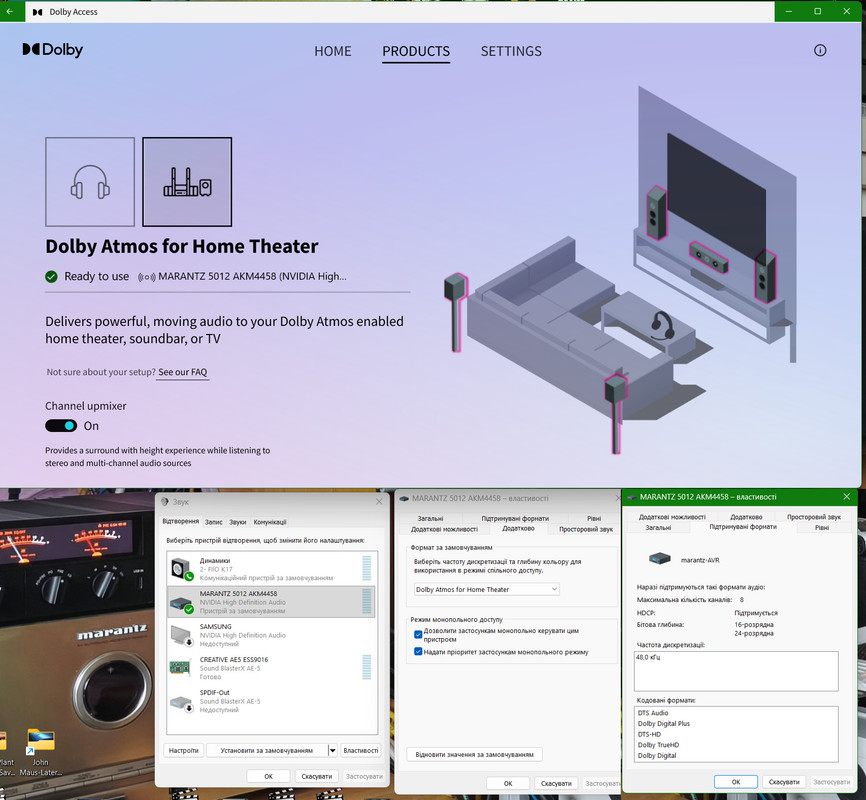Screen dimensions: 866x800
Task: Select 48,0 кГц in the sample rate list
Action: click(648, 657)
